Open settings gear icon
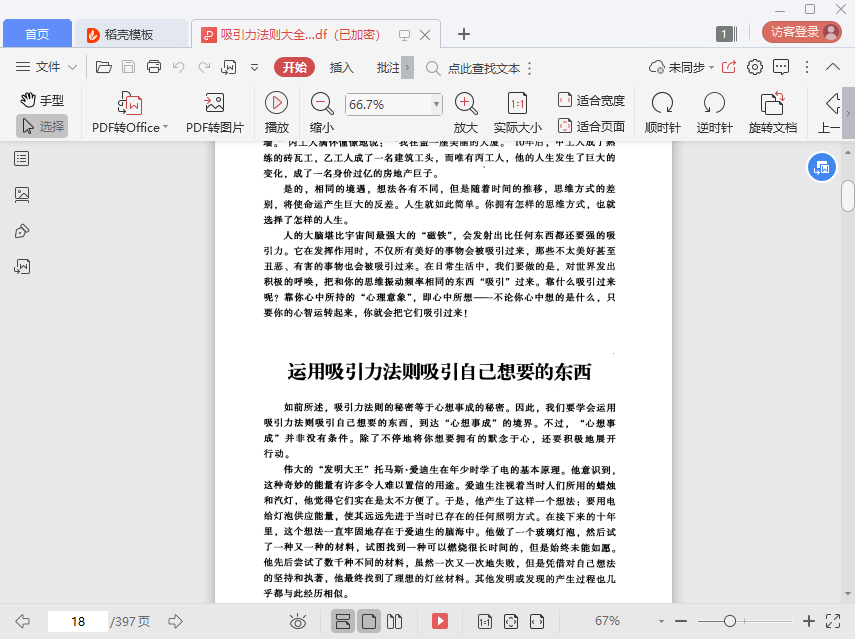 pyautogui.click(x=755, y=67)
